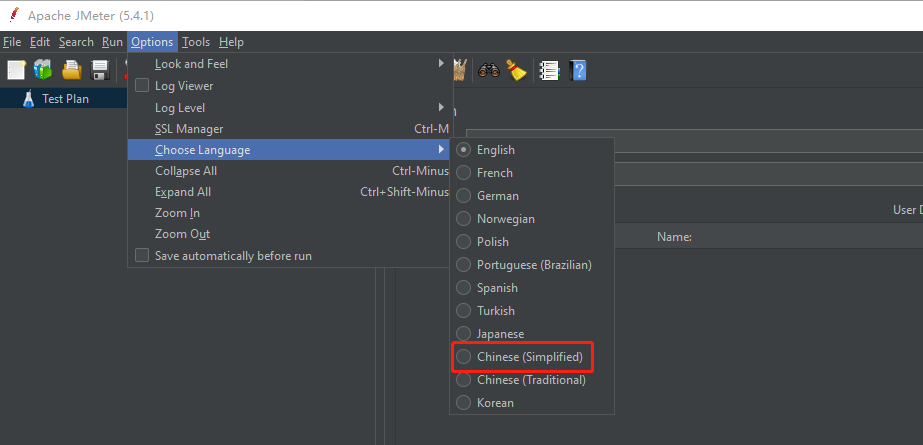
Task: Choose German language option
Action: [533, 196]
